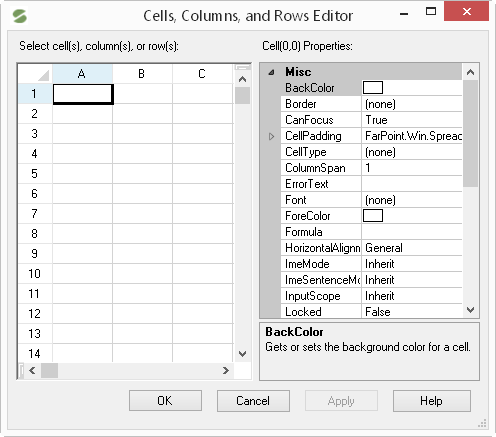The image size is (496, 437).
Task: Click spreadsheet vertical scrollbar down arrow
Action: click(243, 354)
